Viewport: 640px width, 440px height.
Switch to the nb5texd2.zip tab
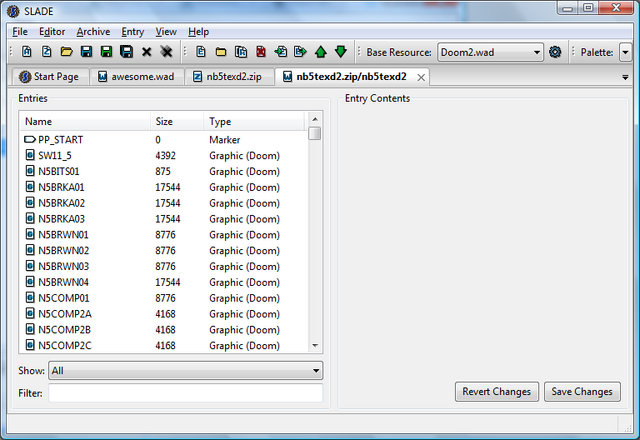point(229,77)
